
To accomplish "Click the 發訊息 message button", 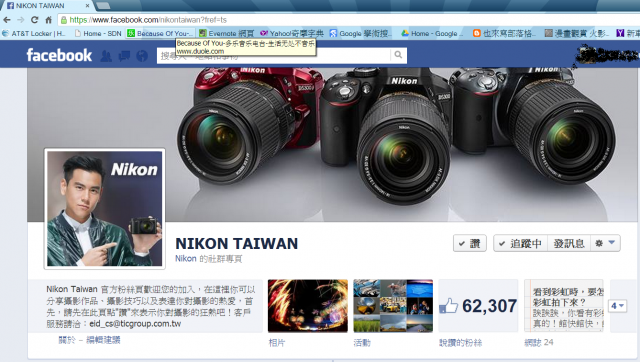I will (x=569, y=243).
